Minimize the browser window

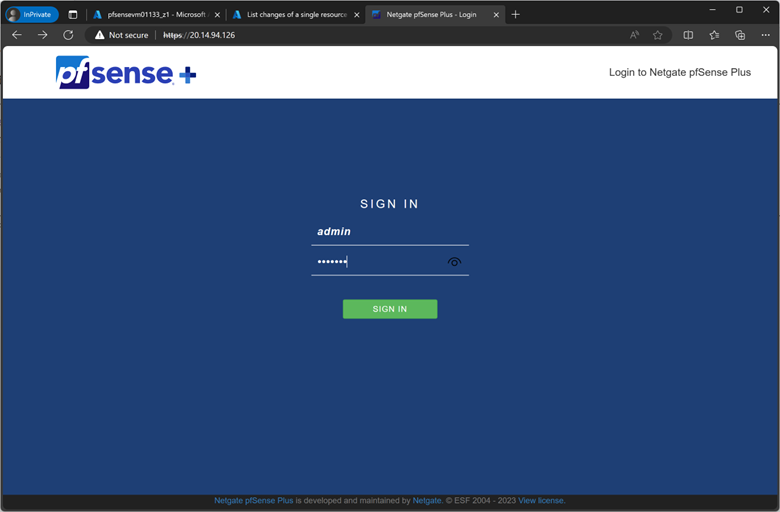(x=712, y=9)
